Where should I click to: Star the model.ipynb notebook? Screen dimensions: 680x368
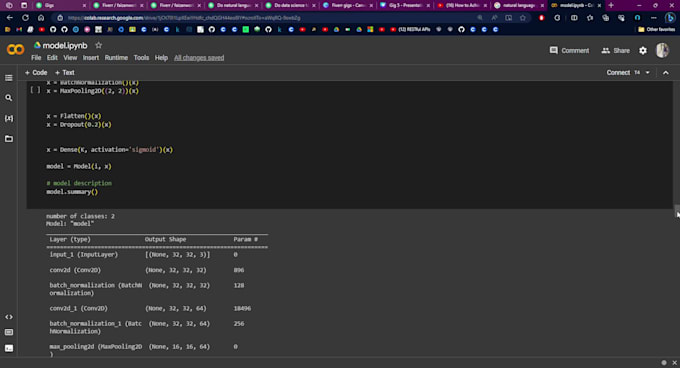coord(98,45)
